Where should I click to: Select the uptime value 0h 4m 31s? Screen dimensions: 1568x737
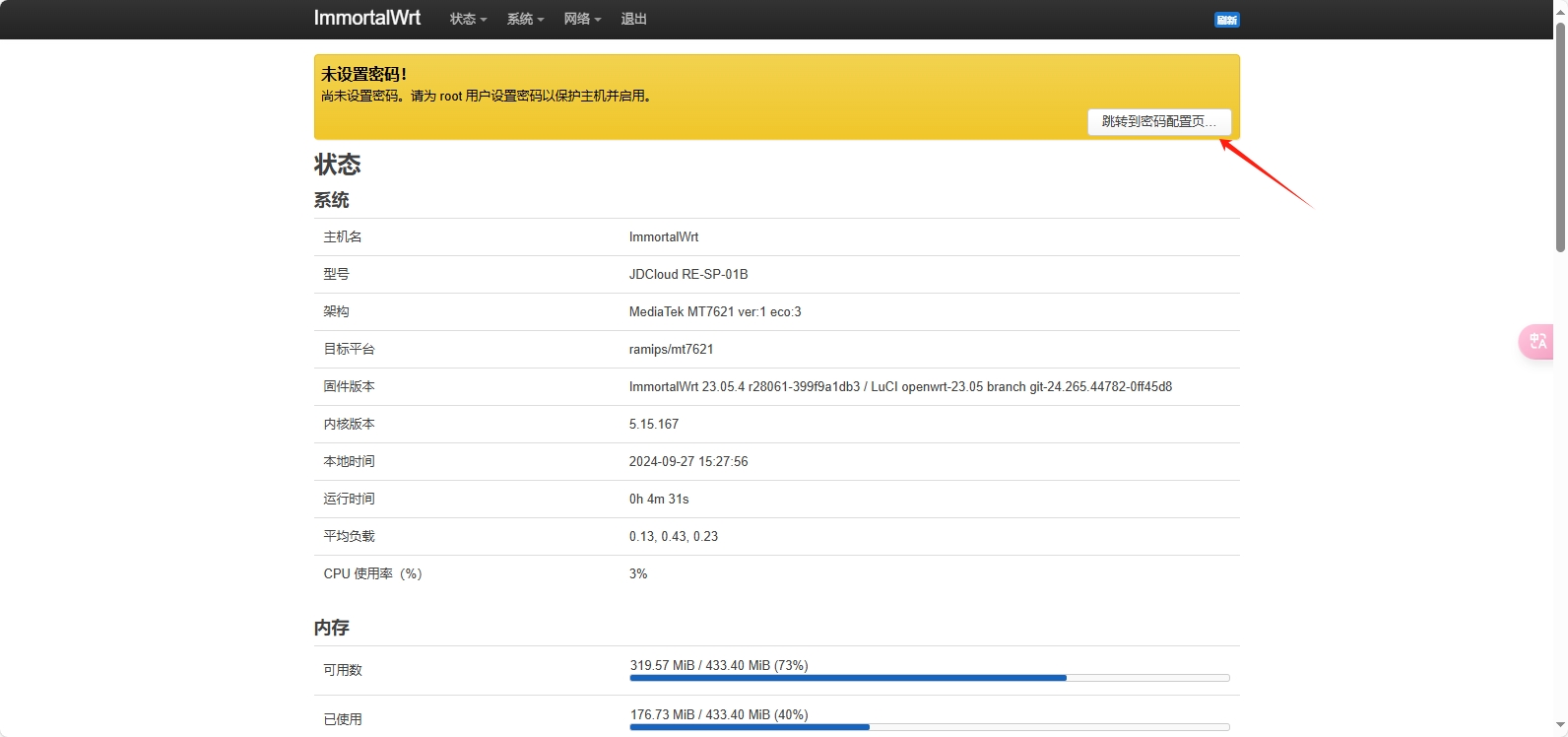(x=659, y=499)
